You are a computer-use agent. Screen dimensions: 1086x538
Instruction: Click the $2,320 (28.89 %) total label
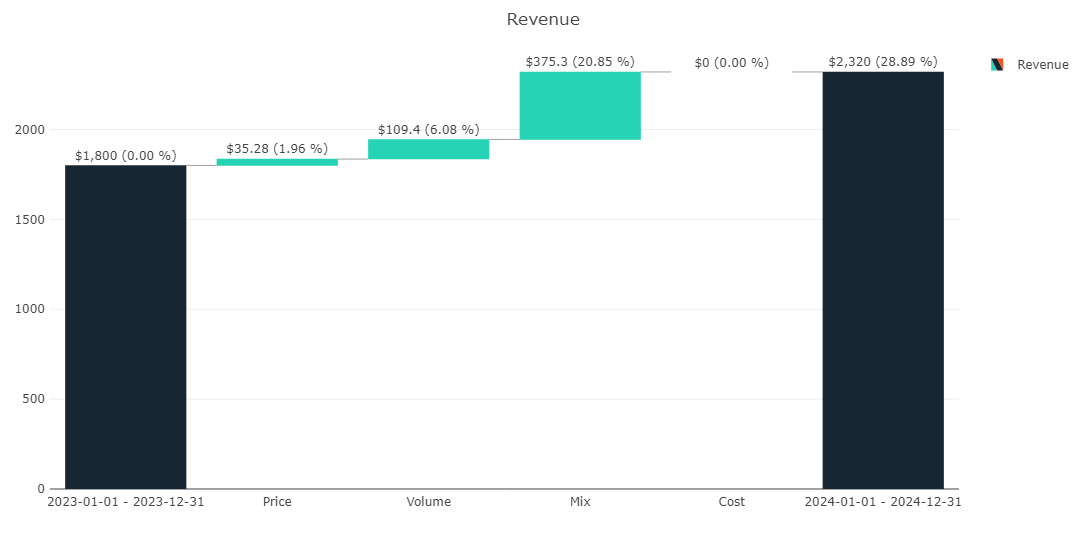(882, 62)
